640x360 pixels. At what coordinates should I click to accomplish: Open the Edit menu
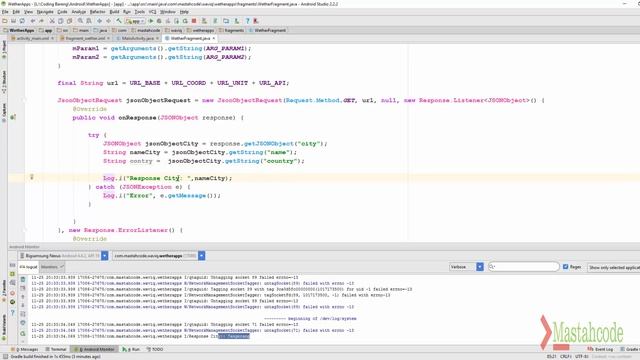pyautogui.click(x=16, y=12)
